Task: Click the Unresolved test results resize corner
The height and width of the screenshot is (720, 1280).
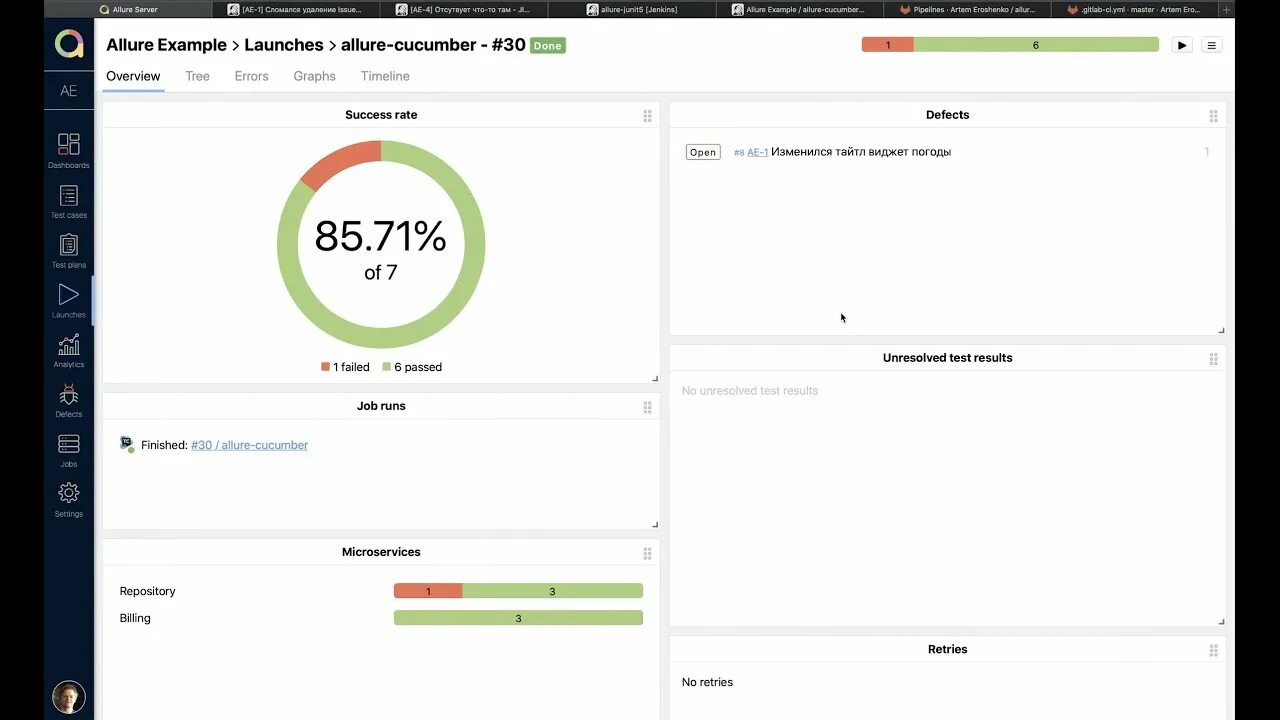Action: tap(1221, 621)
